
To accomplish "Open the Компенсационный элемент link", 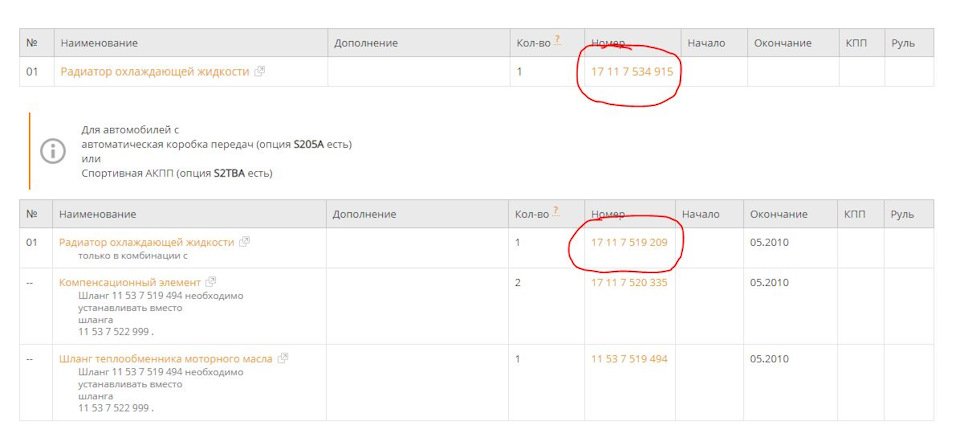I will (130, 282).
